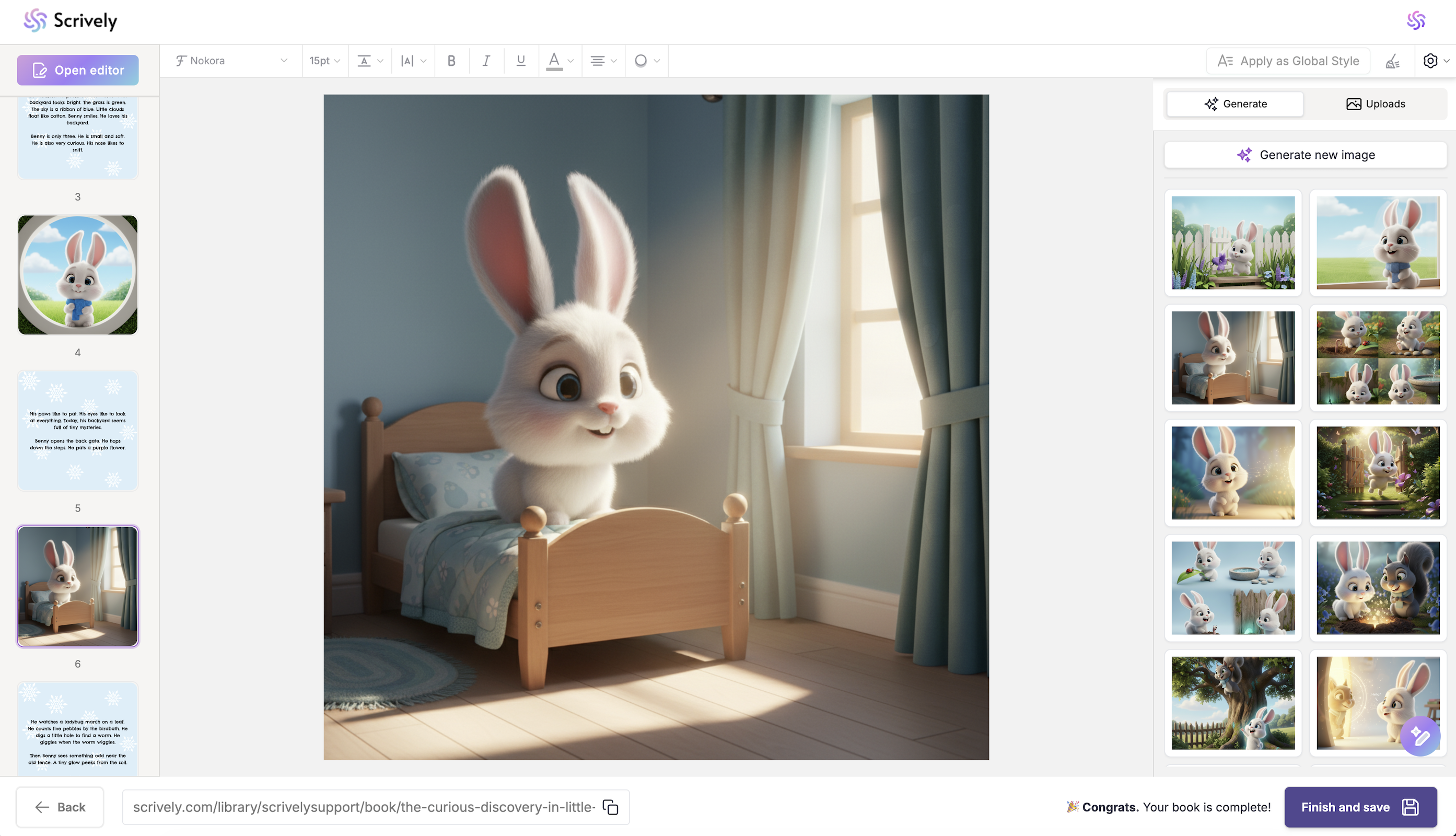
Task: Click Apply as Global Style
Action: (x=1288, y=61)
